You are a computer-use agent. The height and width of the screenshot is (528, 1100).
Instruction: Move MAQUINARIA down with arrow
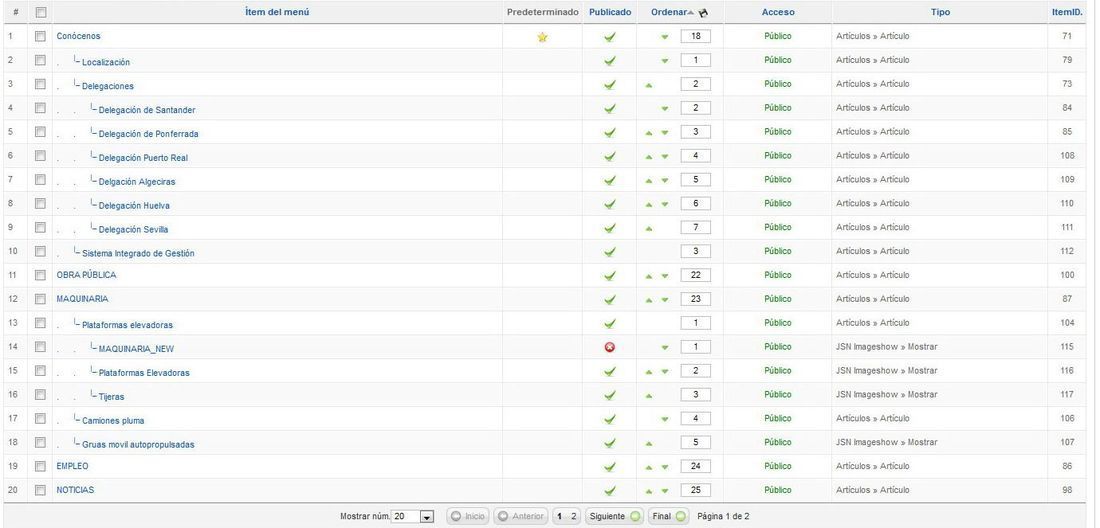[x=664, y=299]
